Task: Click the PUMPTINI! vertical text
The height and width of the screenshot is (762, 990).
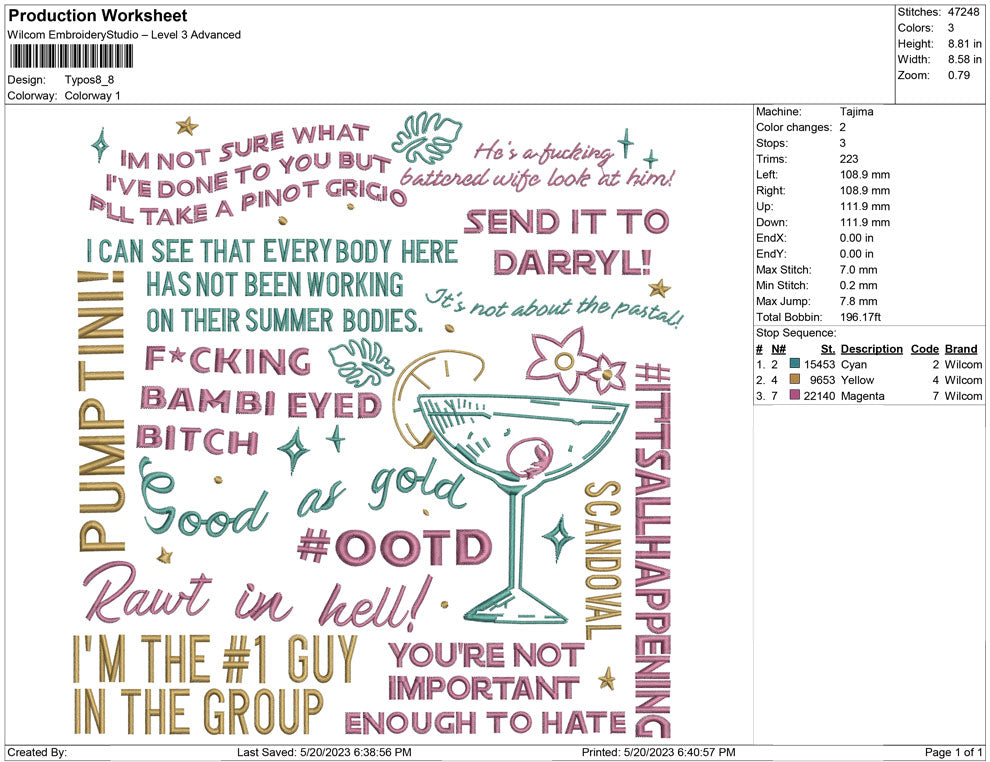Action: [101, 410]
